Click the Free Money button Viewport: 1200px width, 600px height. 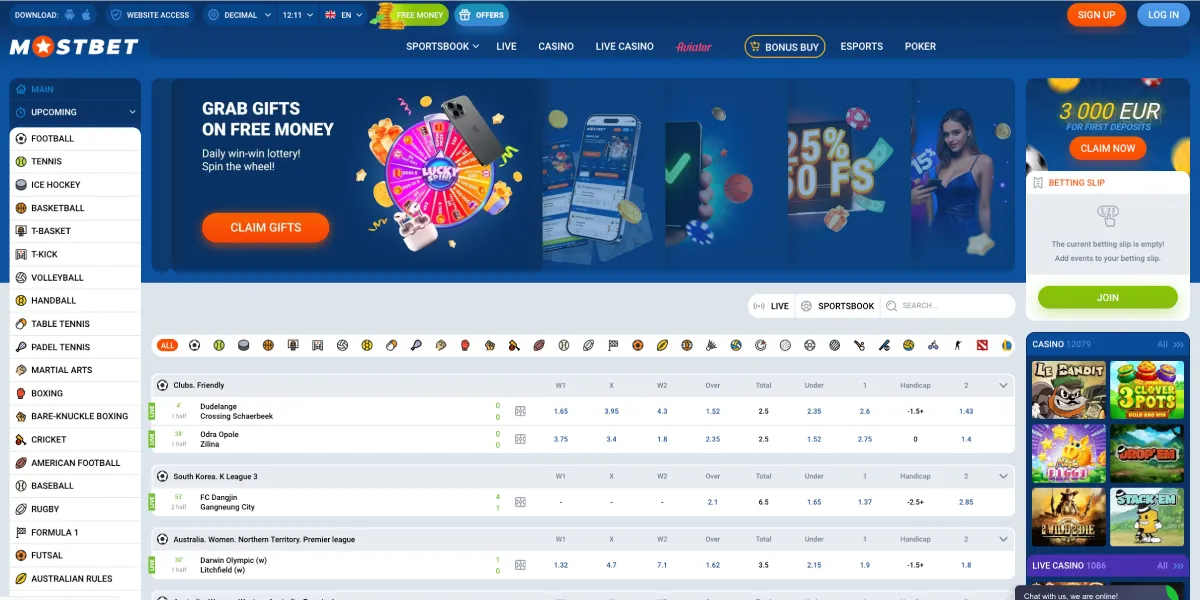(x=412, y=15)
